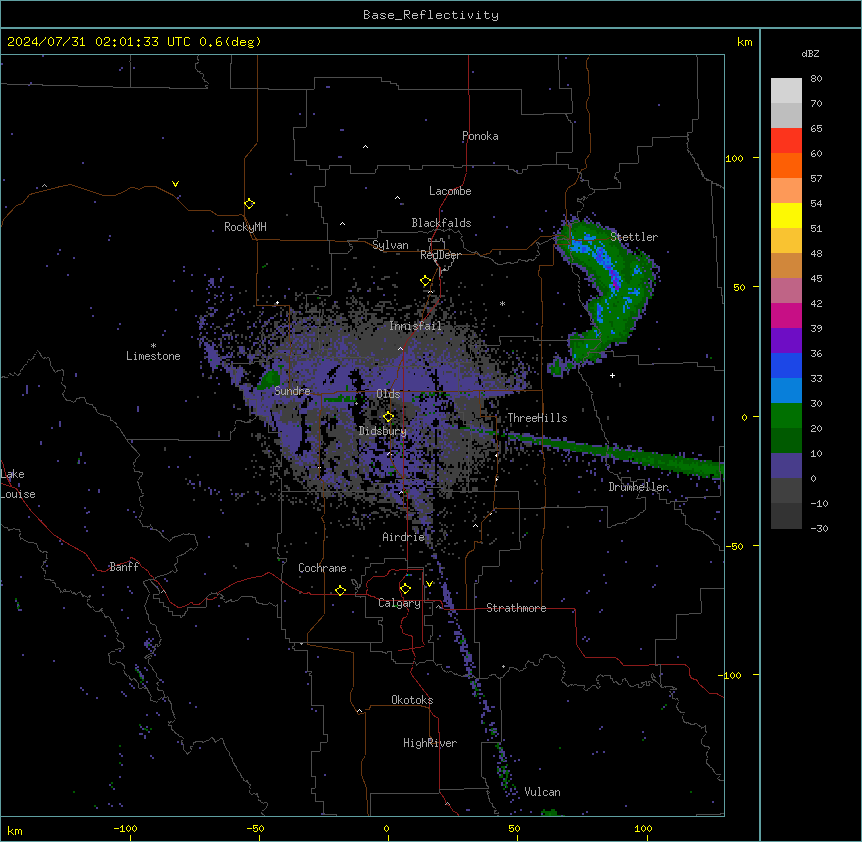Click the yellow diamond marker south of RedDeer
Viewport: 862px width, 842px height.
tap(426, 281)
